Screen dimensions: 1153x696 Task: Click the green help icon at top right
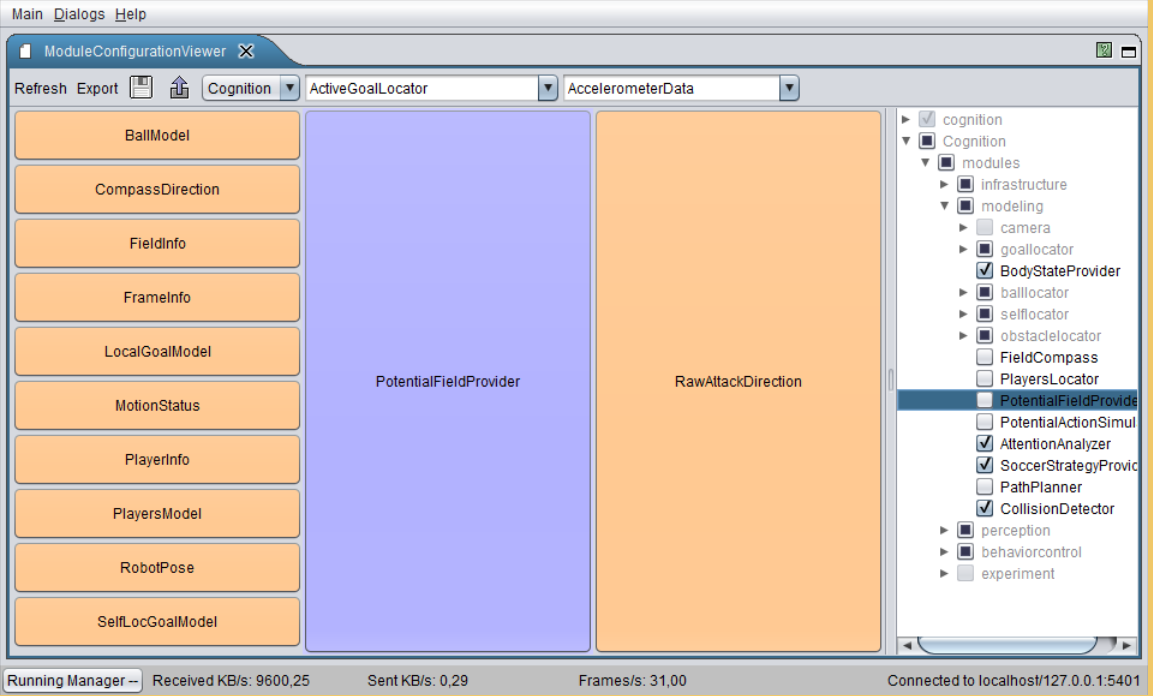(x=1104, y=51)
